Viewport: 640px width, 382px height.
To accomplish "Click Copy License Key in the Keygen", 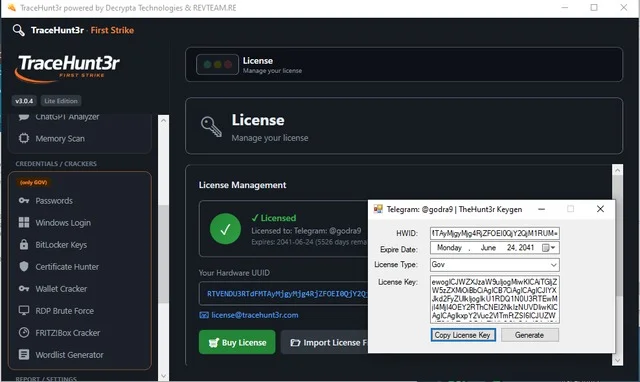I will 463,335.
